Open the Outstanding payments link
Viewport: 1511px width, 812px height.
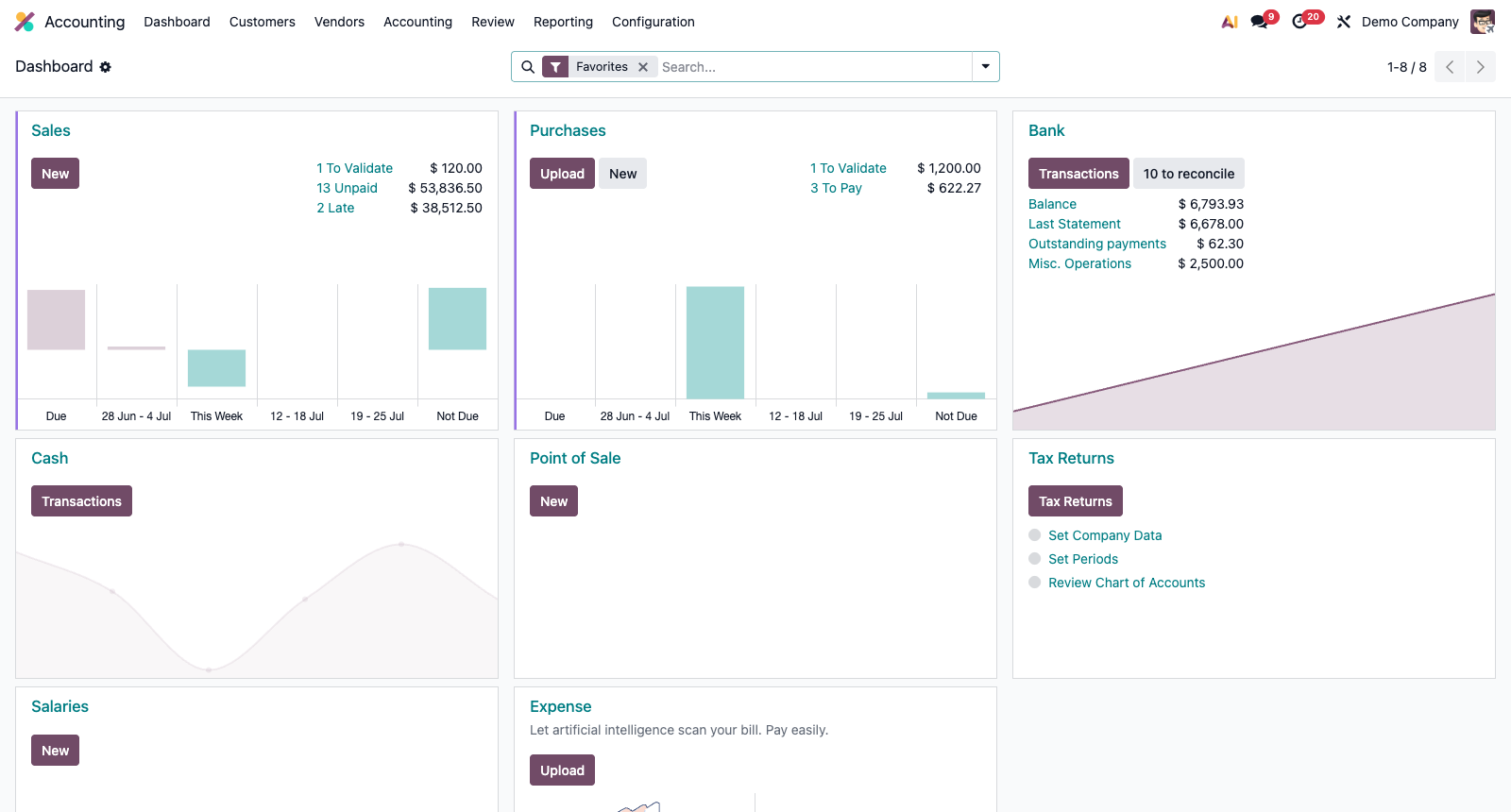tap(1097, 244)
